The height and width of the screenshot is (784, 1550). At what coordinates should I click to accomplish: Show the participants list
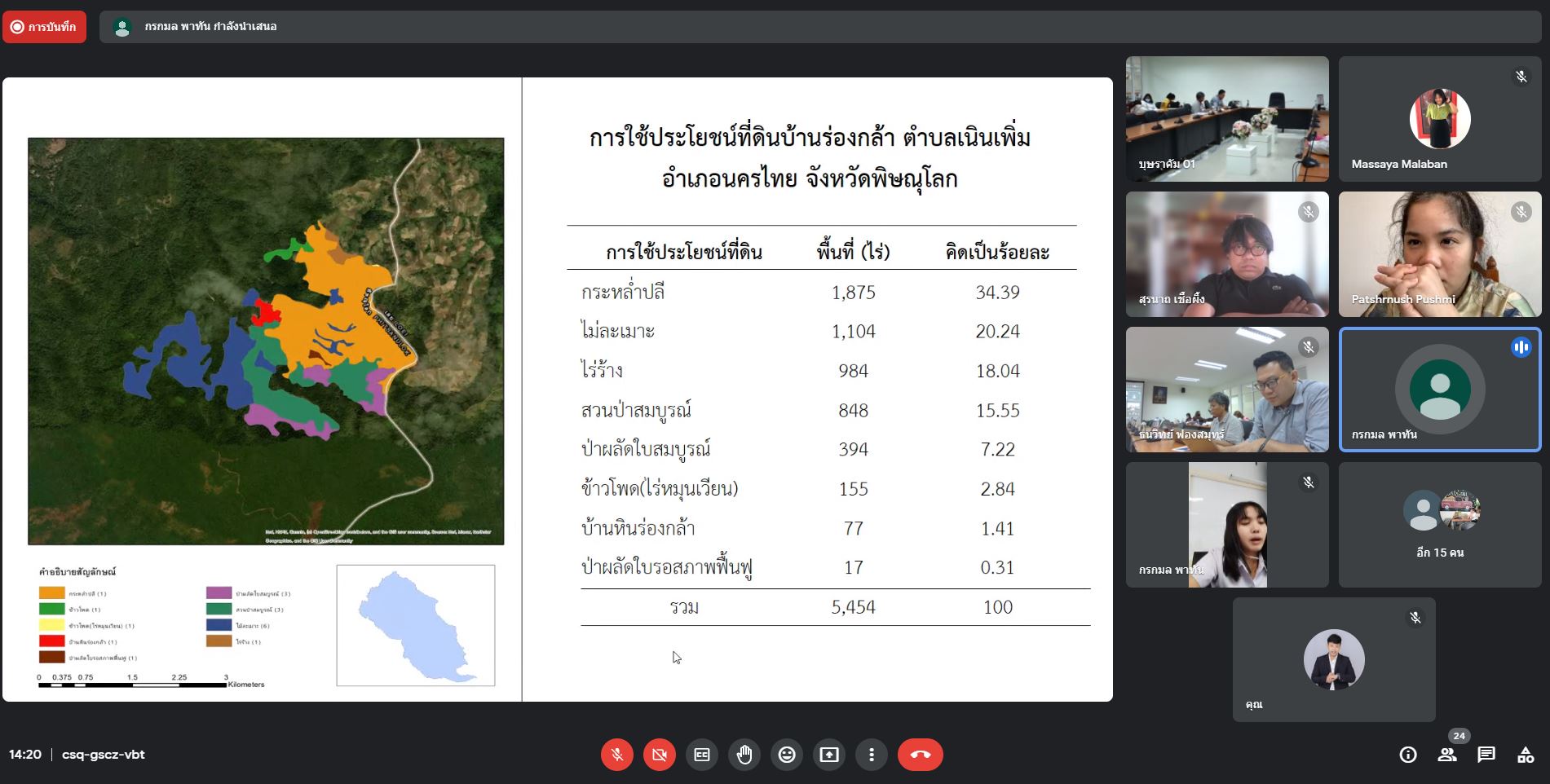(1447, 755)
